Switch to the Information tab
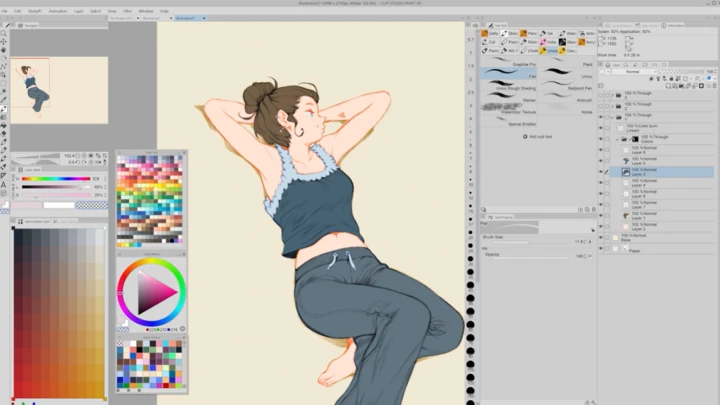This screenshot has width=720, height=405. tap(673, 25)
